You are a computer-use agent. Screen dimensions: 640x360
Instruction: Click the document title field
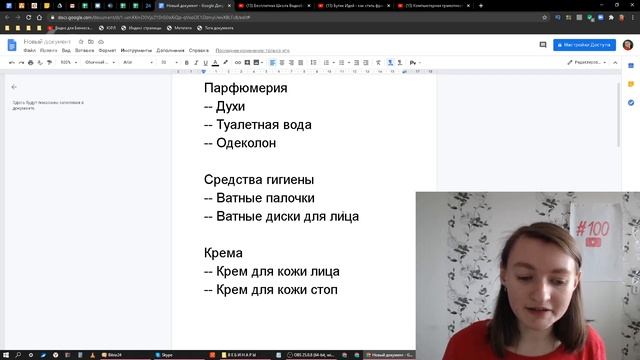(x=47, y=42)
